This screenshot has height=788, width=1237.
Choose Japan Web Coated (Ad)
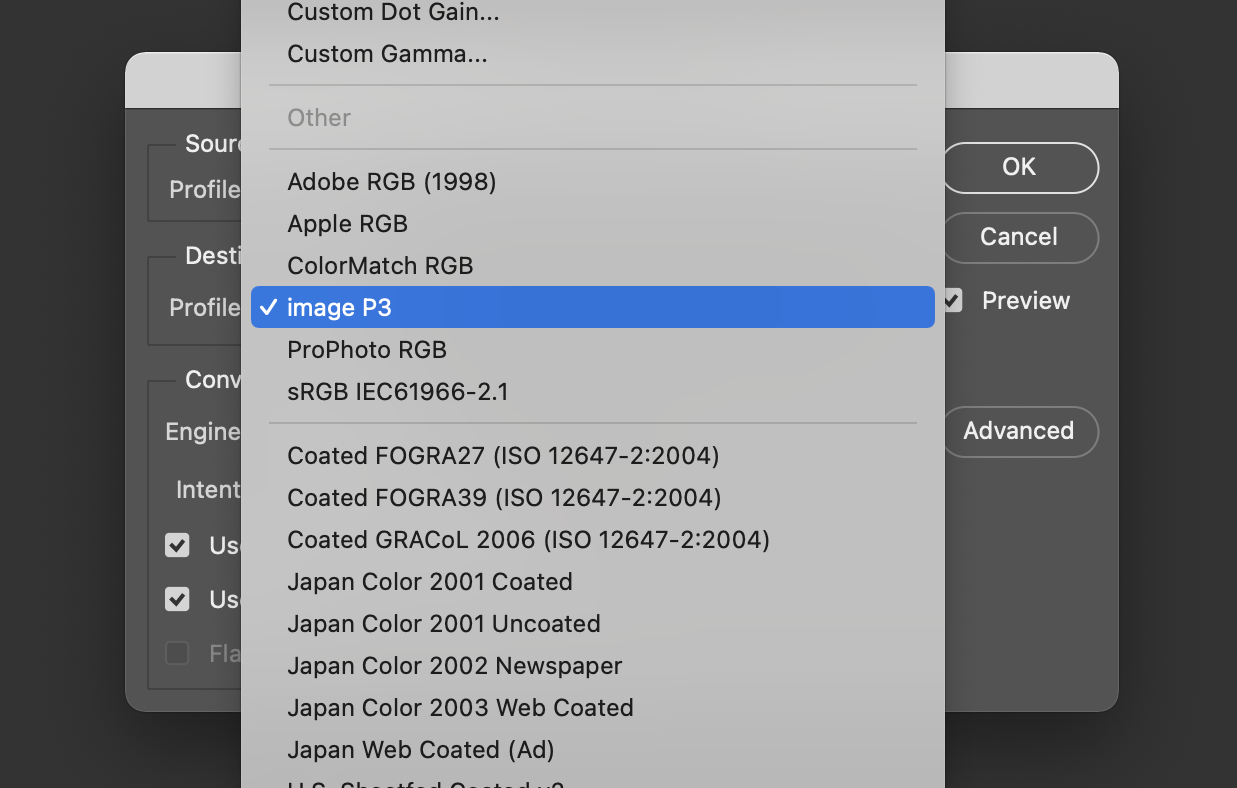pyautogui.click(x=420, y=750)
